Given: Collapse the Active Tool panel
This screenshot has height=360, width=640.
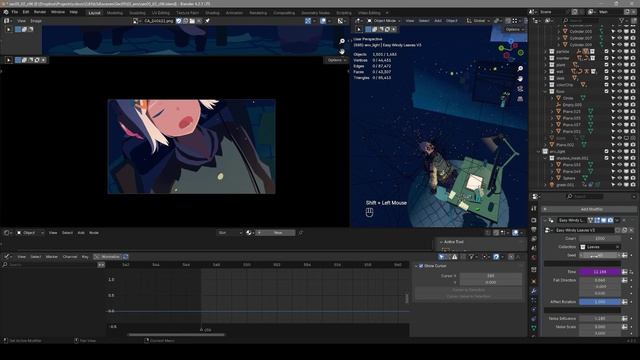Looking at the screenshot, I should click(441, 242).
